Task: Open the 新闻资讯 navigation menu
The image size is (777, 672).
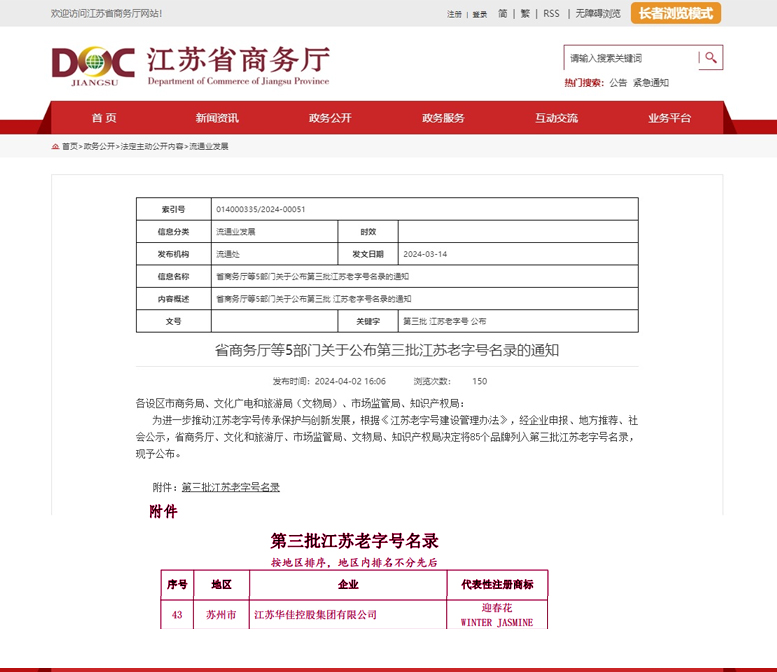Action: [x=217, y=118]
